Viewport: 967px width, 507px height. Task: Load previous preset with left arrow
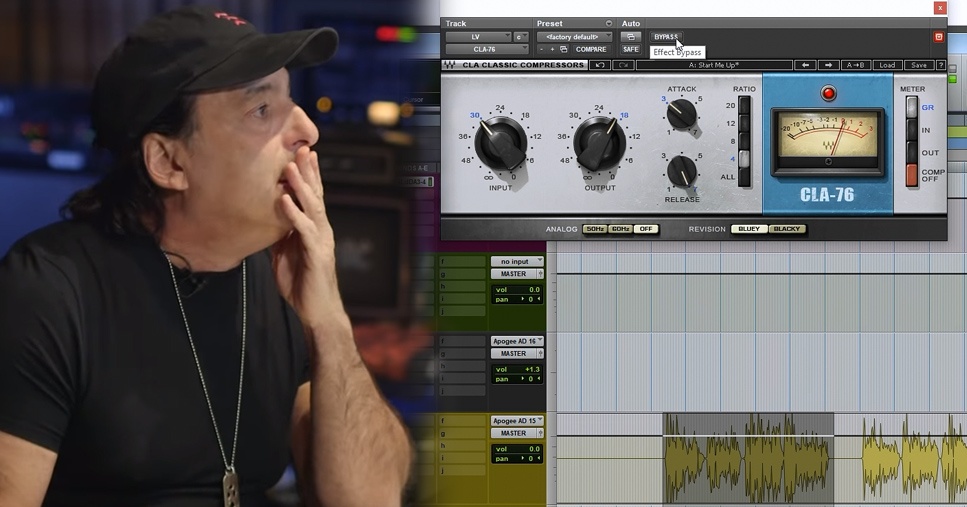pos(806,65)
